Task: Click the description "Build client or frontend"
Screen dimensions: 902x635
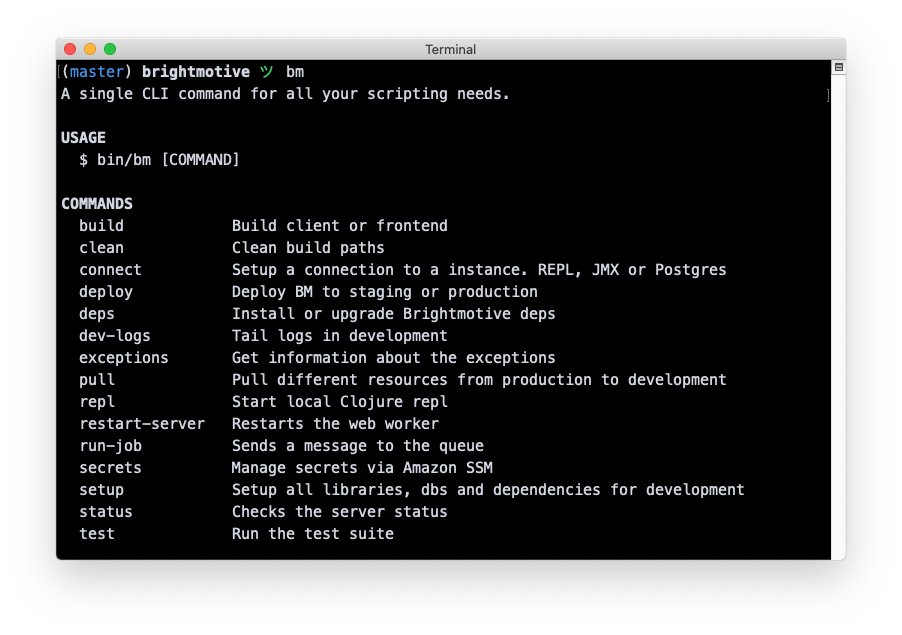Action: [339, 225]
